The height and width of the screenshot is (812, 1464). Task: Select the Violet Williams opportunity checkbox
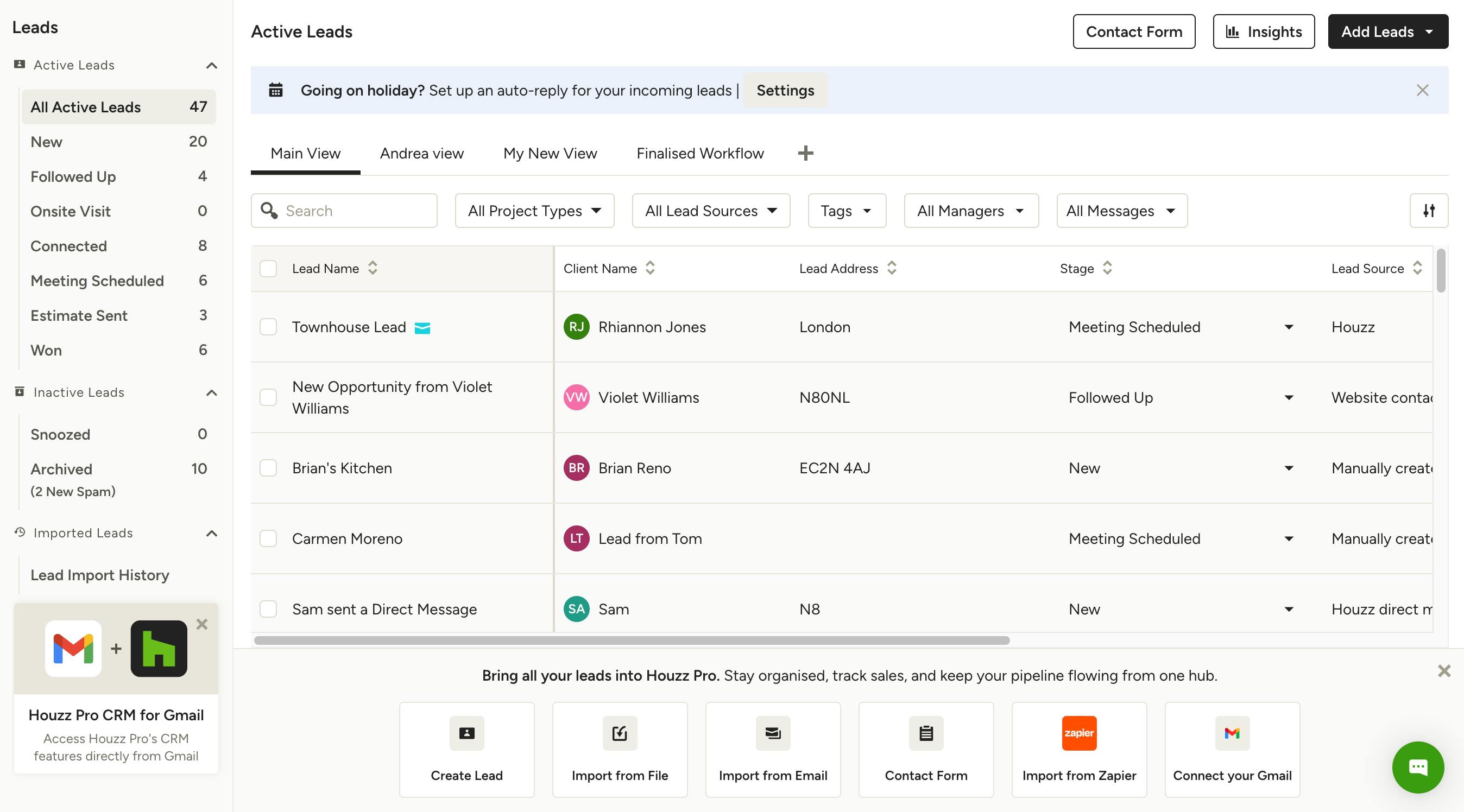point(268,397)
